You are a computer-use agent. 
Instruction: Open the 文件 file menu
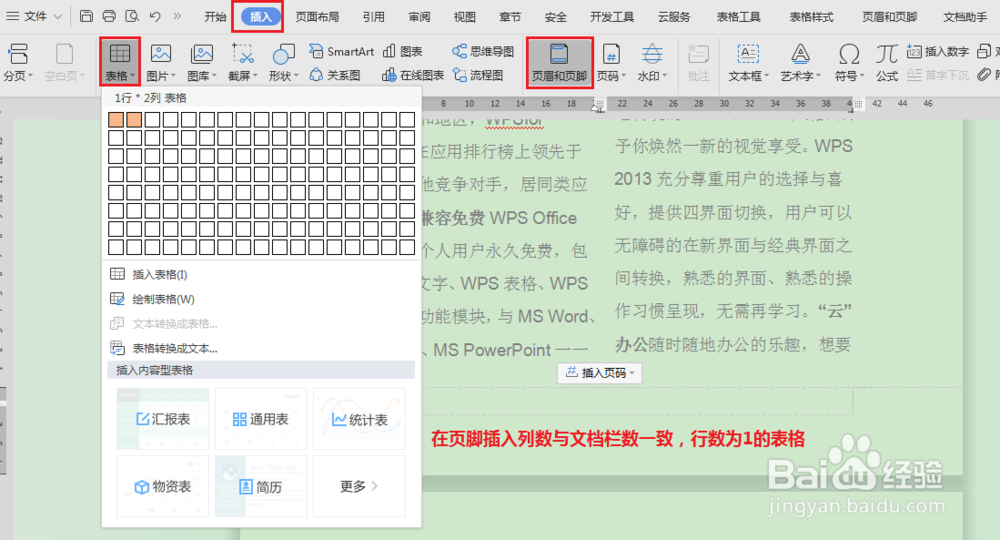tap(34, 16)
